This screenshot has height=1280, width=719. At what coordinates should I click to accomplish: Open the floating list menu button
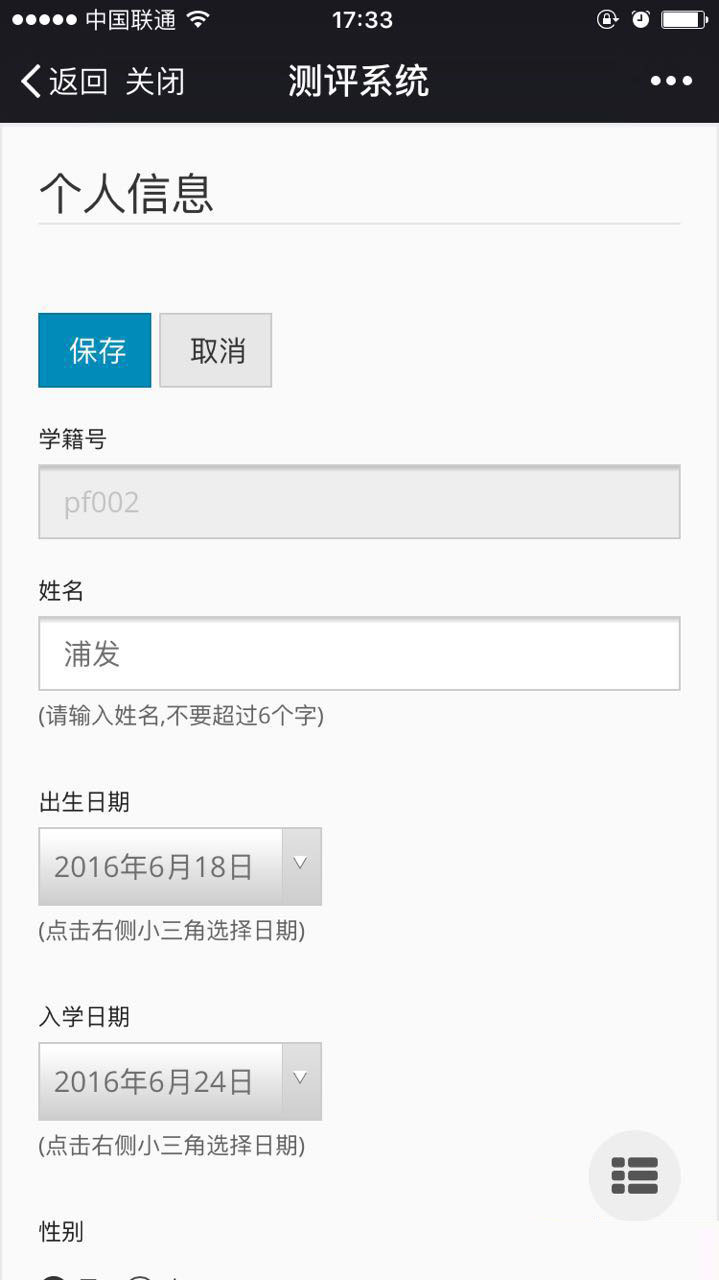634,1175
